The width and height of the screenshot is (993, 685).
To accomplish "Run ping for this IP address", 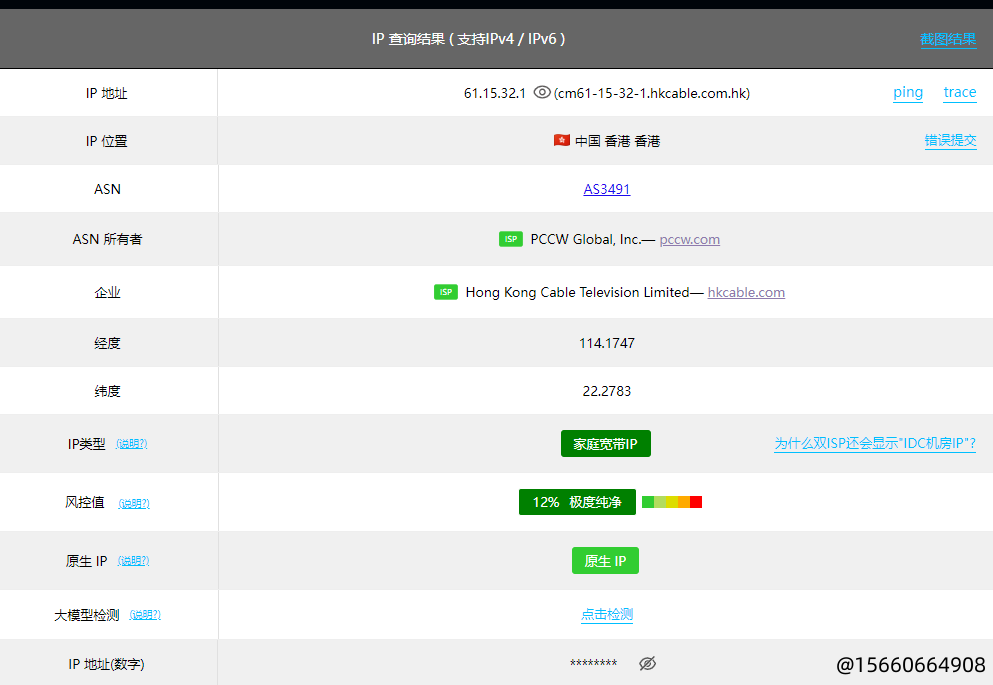I will [908, 92].
